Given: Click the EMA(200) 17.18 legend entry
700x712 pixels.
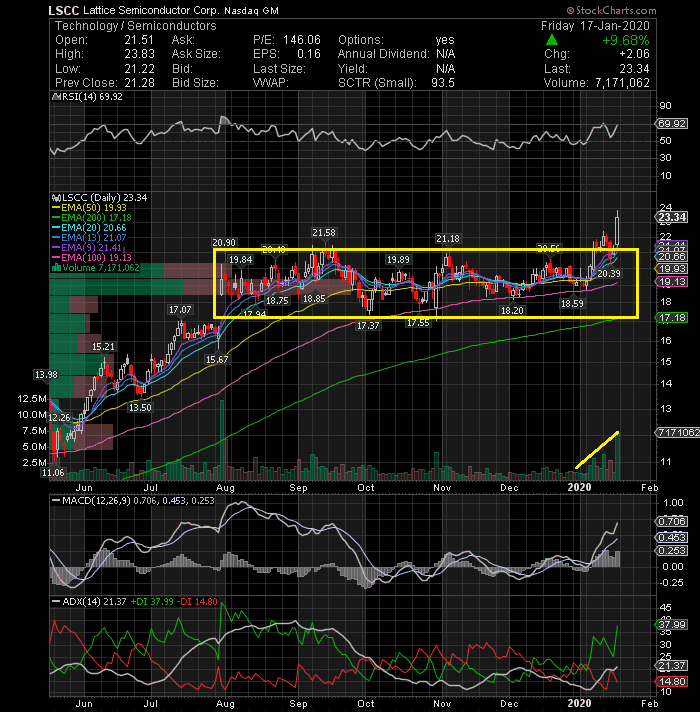Looking at the screenshot, I should coord(92,218).
